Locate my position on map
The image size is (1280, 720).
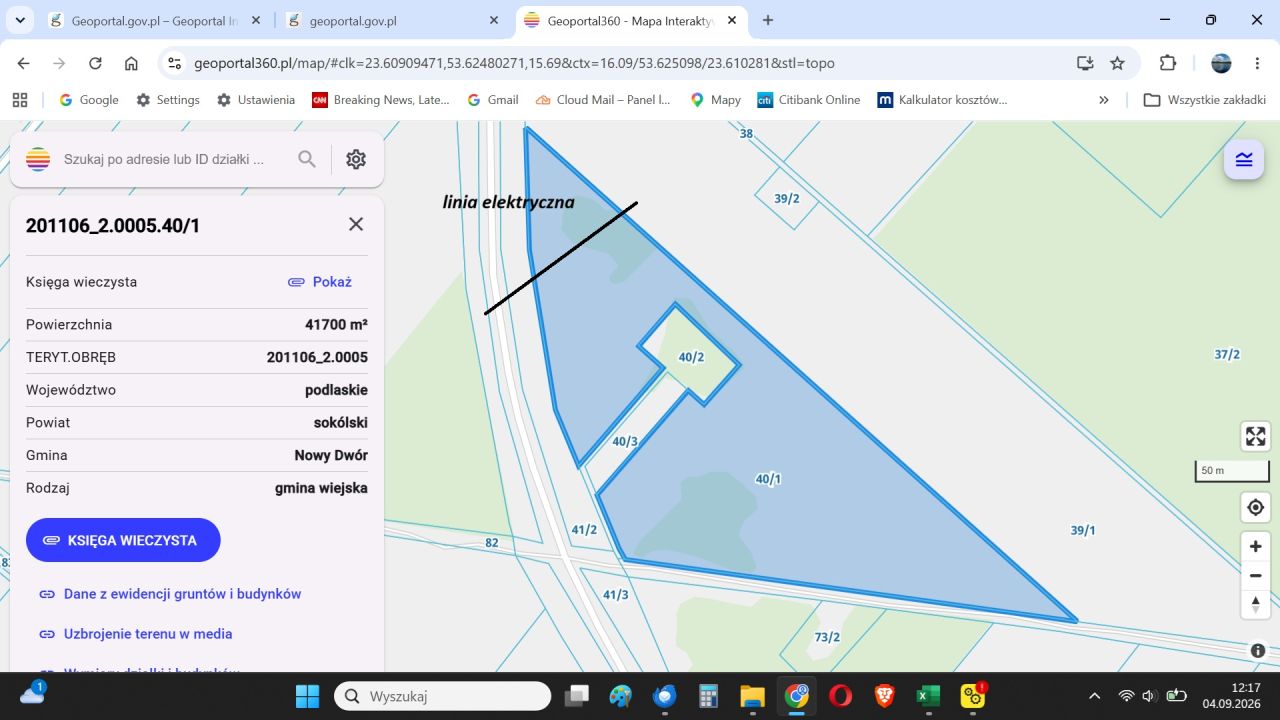1255,507
